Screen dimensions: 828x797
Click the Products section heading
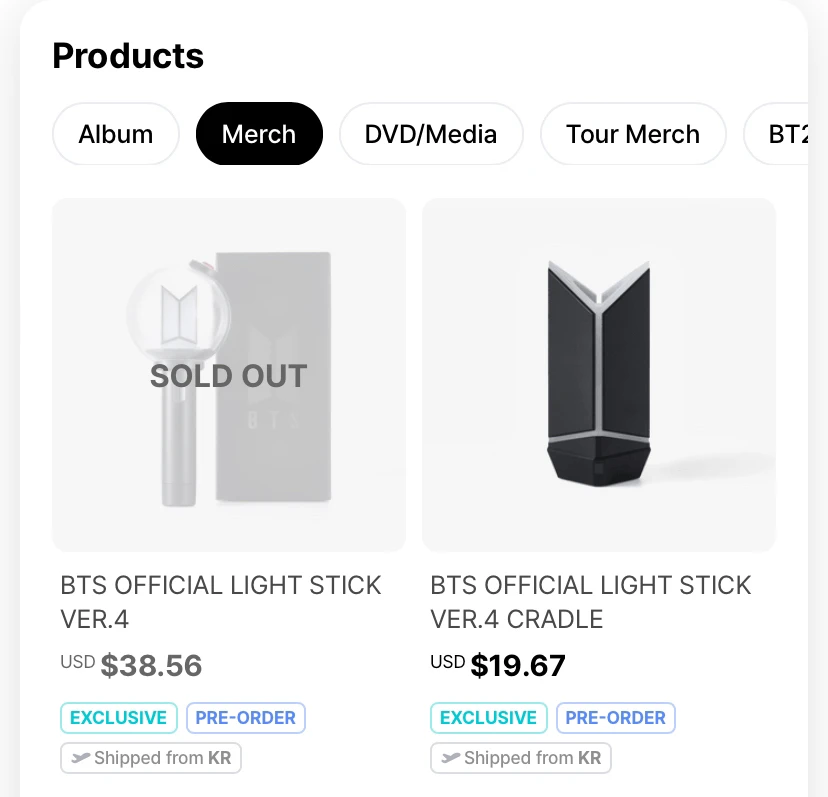click(x=128, y=56)
